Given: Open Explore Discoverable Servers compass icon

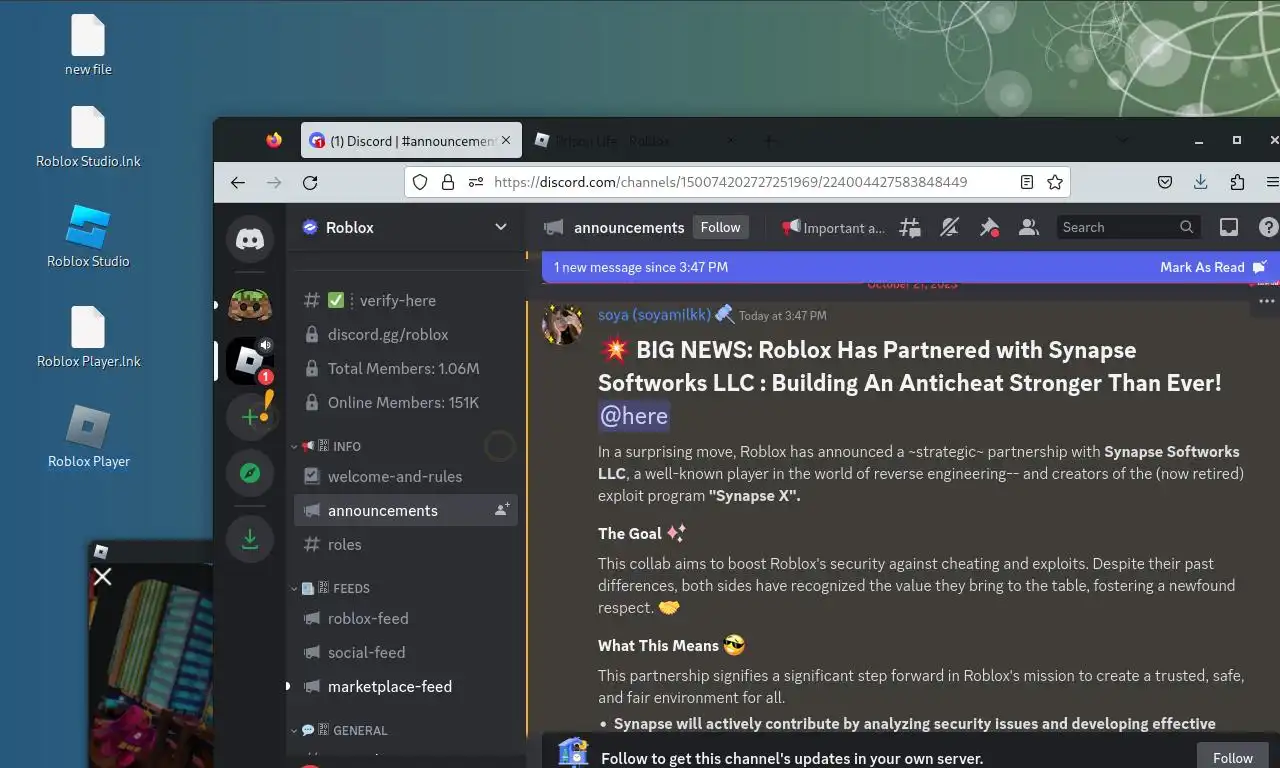Looking at the screenshot, I should click(250, 473).
